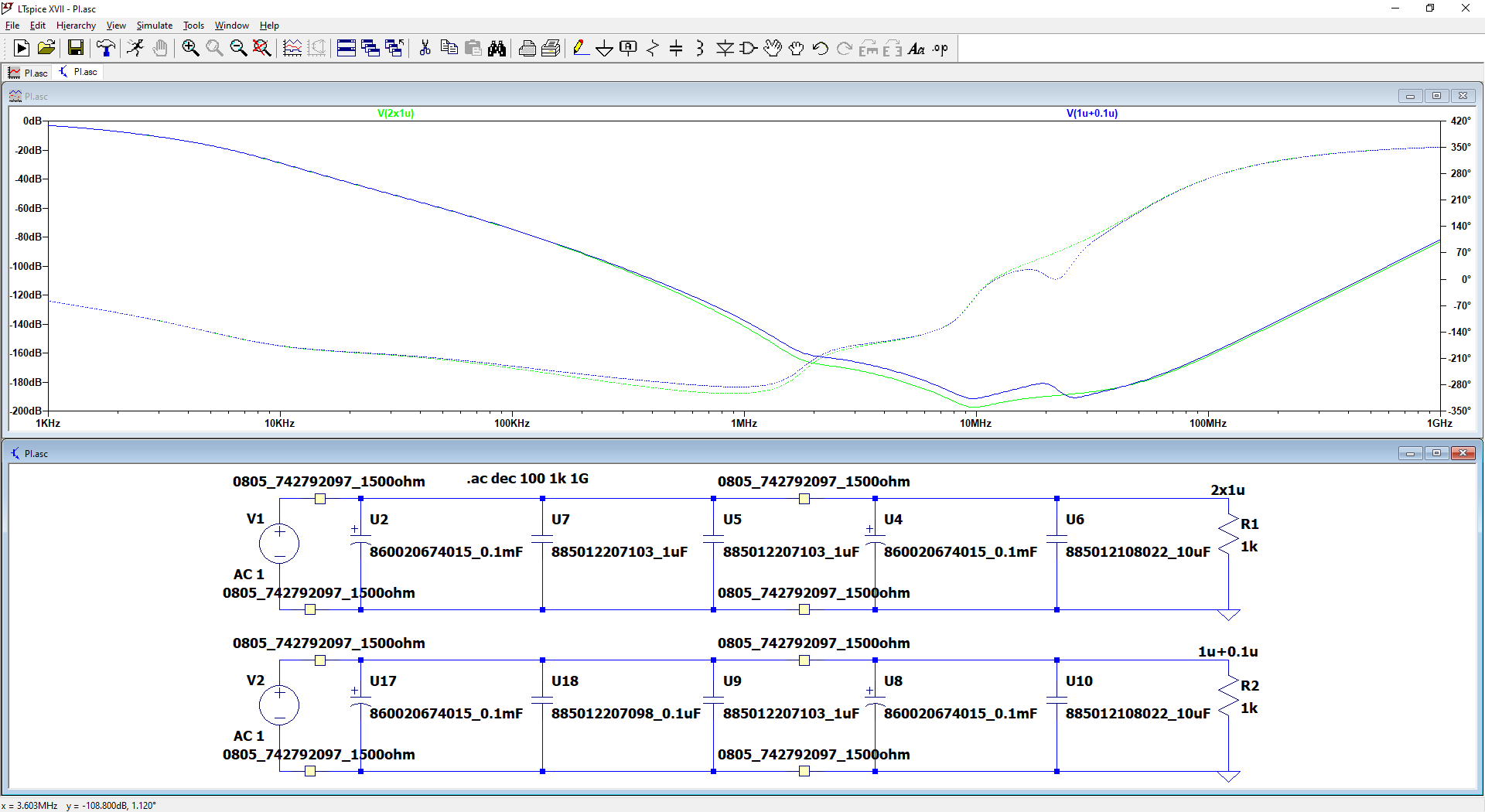Click the V(1u+0.1u) trace label

pyautogui.click(x=1091, y=113)
